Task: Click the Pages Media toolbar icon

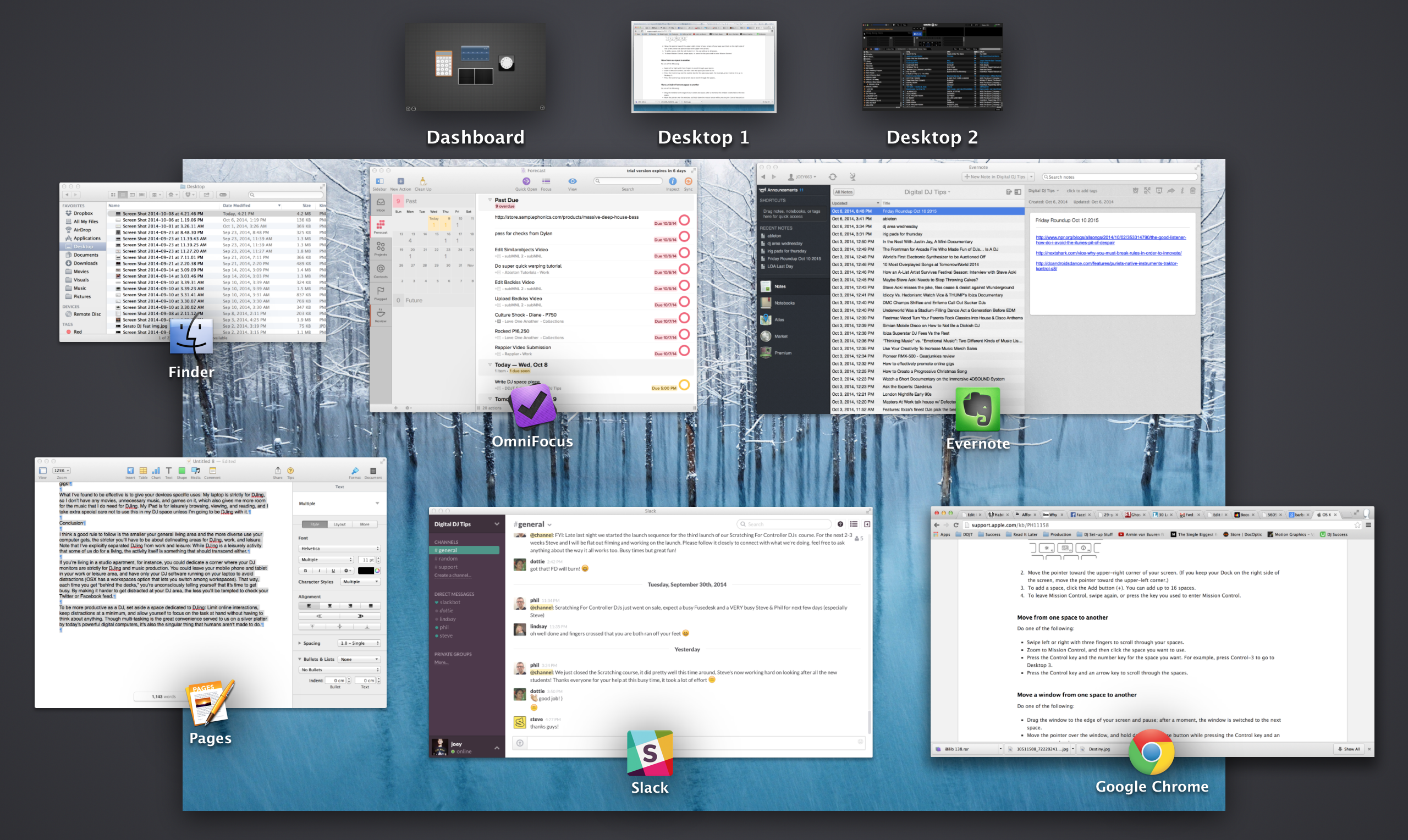Action: [x=195, y=471]
